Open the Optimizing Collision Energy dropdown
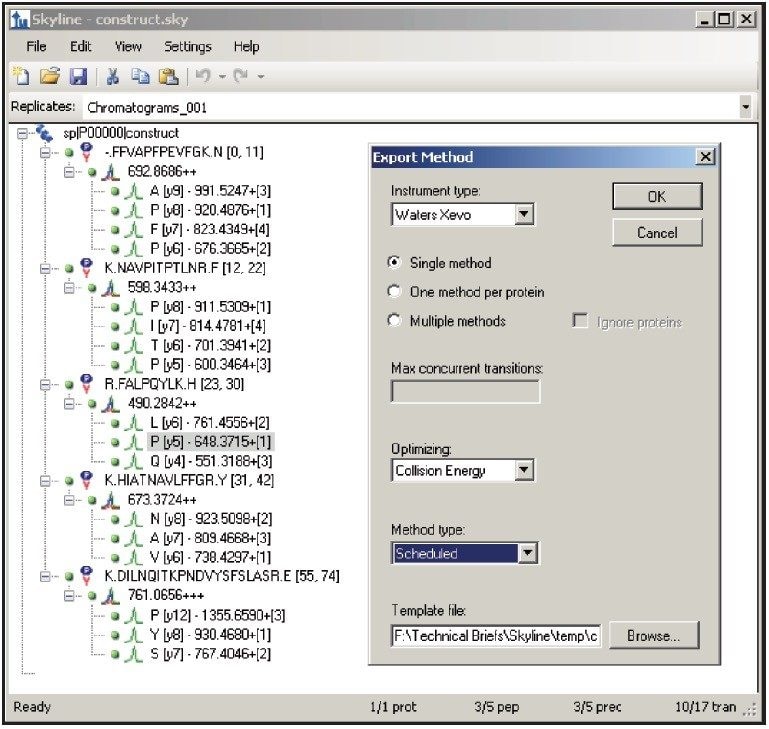Viewport: 769px width, 729px height. [524, 470]
